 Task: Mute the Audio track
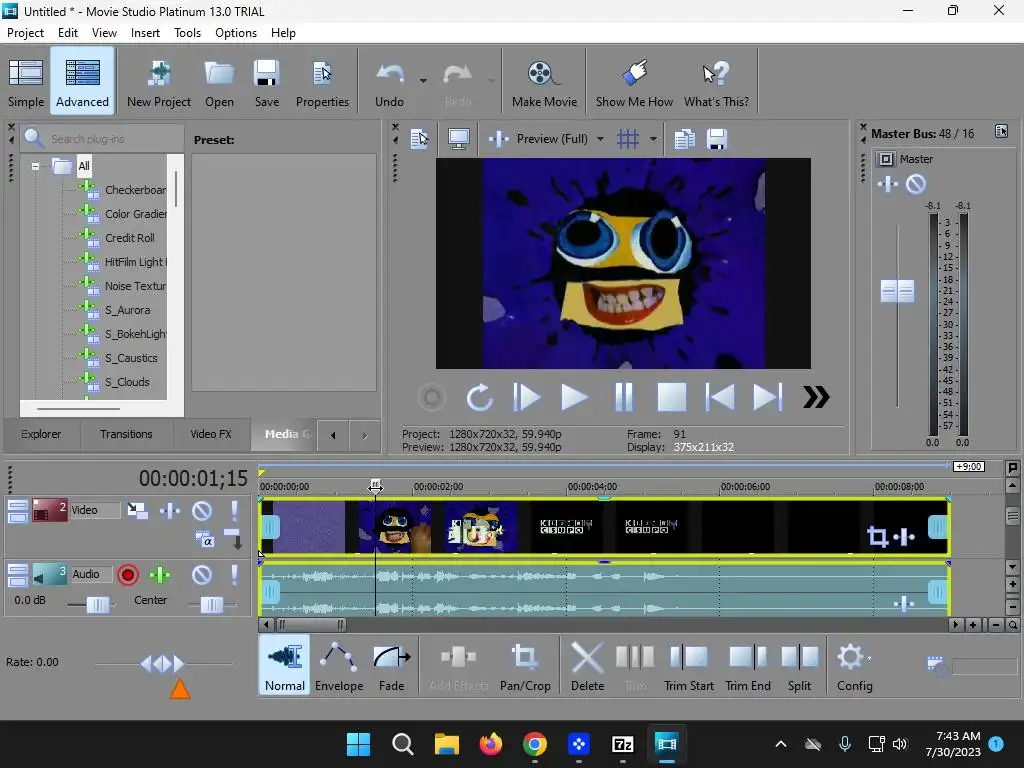[x=202, y=575]
